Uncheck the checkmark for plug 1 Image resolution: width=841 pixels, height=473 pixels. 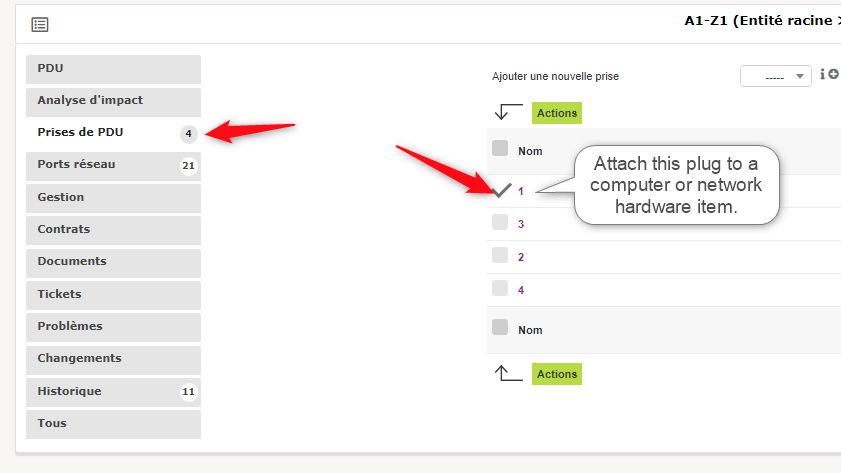tap(501, 190)
